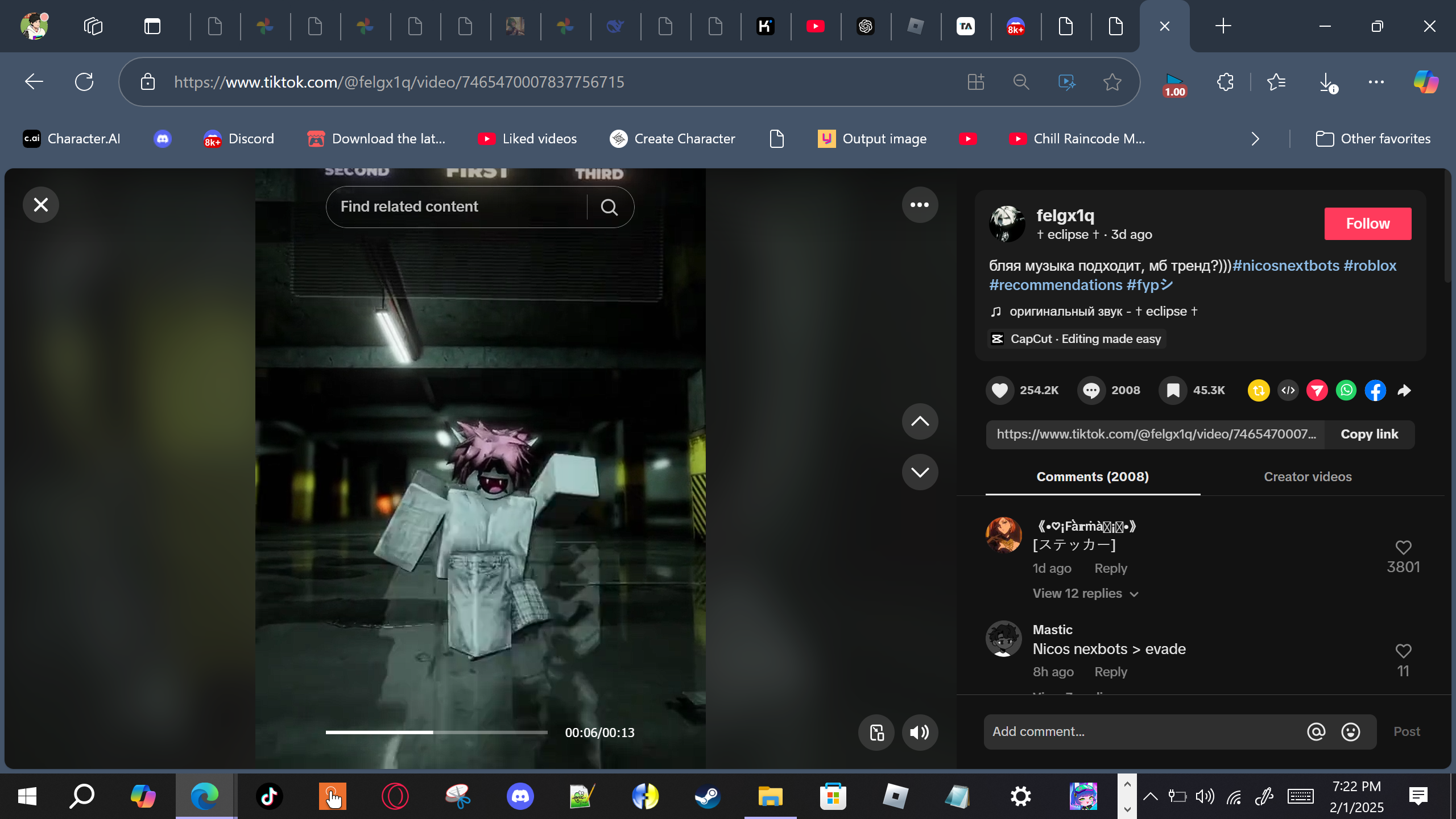Image resolution: width=1456 pixels, height=819 pixels.
Task: Switch to the Creator videos tab
Action: coord(1308,477)
